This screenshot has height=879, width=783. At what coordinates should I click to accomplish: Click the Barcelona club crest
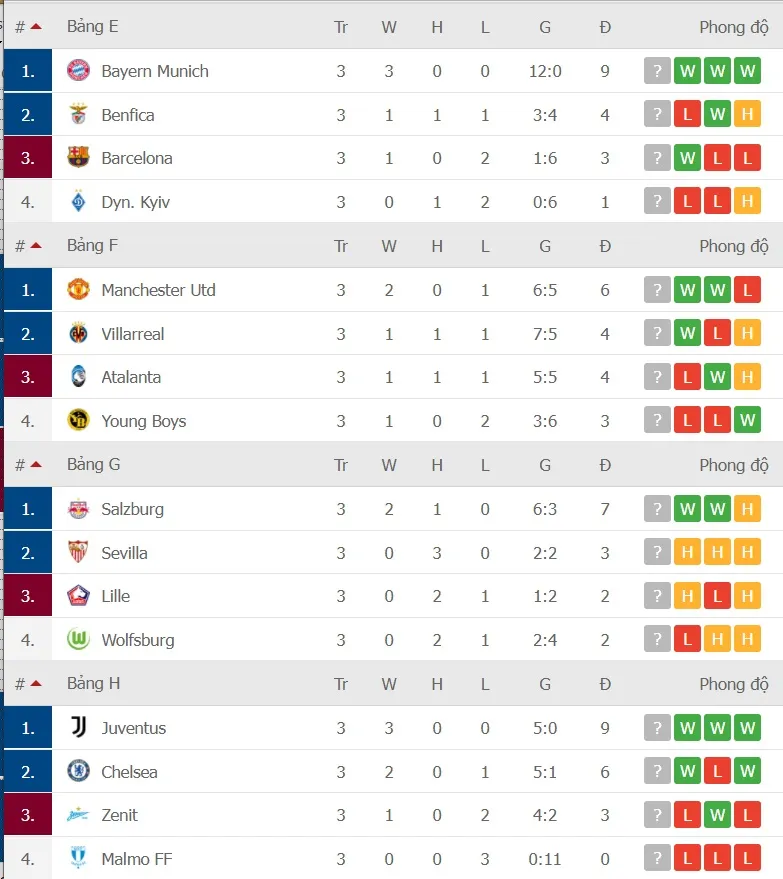(78, 158)
